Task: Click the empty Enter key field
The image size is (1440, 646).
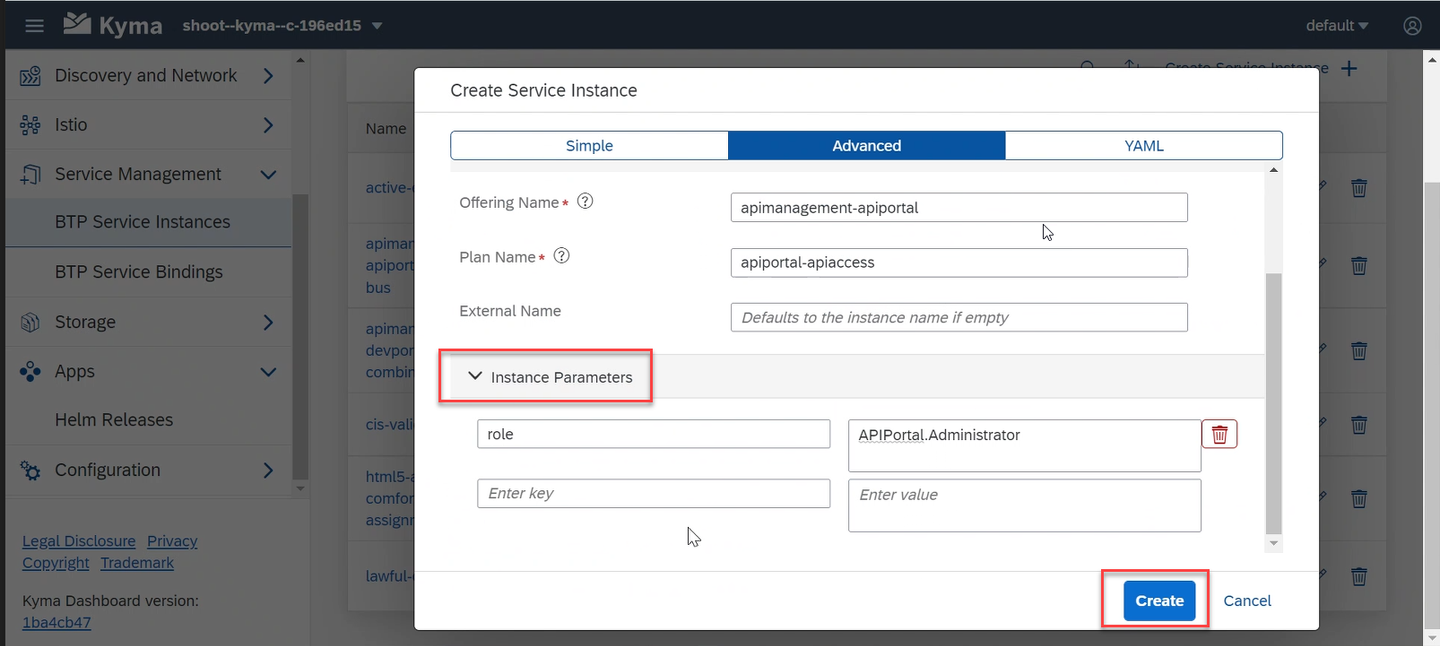Action: [654, 493]
